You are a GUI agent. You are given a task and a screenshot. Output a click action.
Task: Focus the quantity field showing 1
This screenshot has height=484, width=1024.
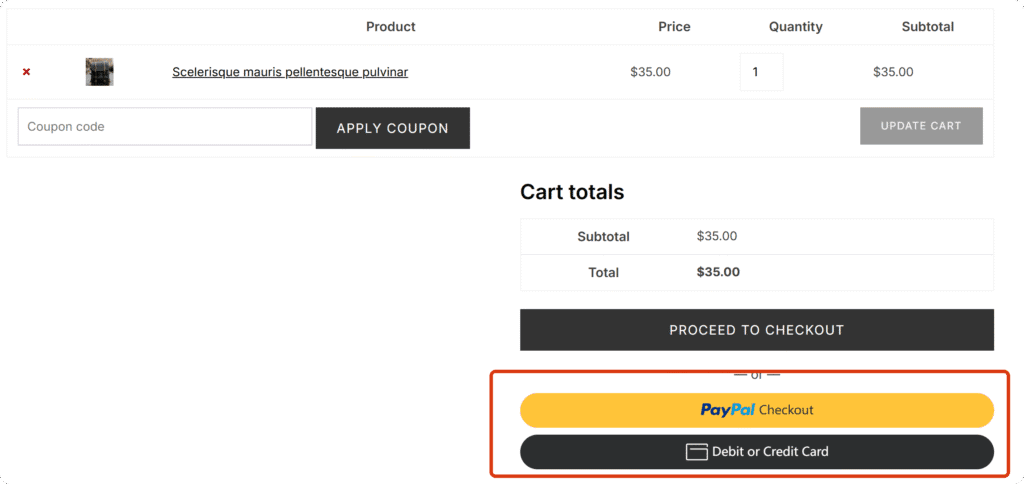761,72
